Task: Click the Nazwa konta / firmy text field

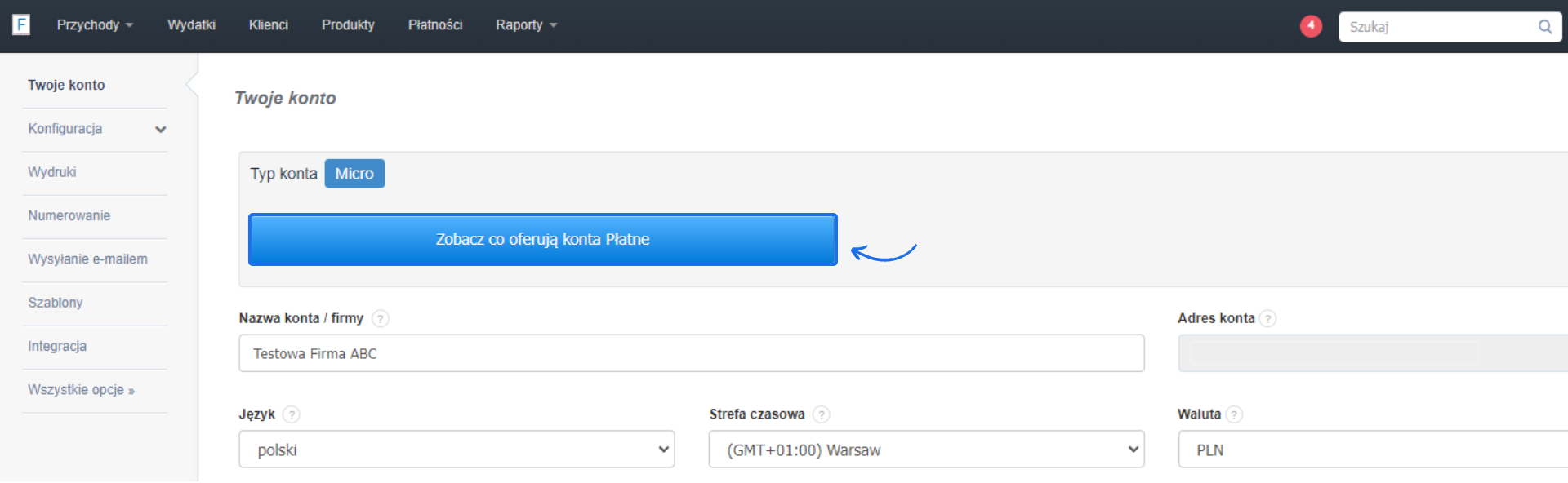Action: 691,354
